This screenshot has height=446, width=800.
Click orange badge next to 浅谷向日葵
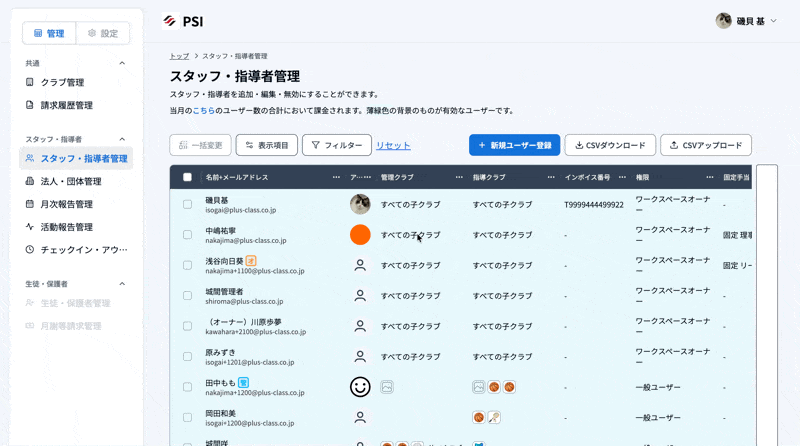pos(251,261)
